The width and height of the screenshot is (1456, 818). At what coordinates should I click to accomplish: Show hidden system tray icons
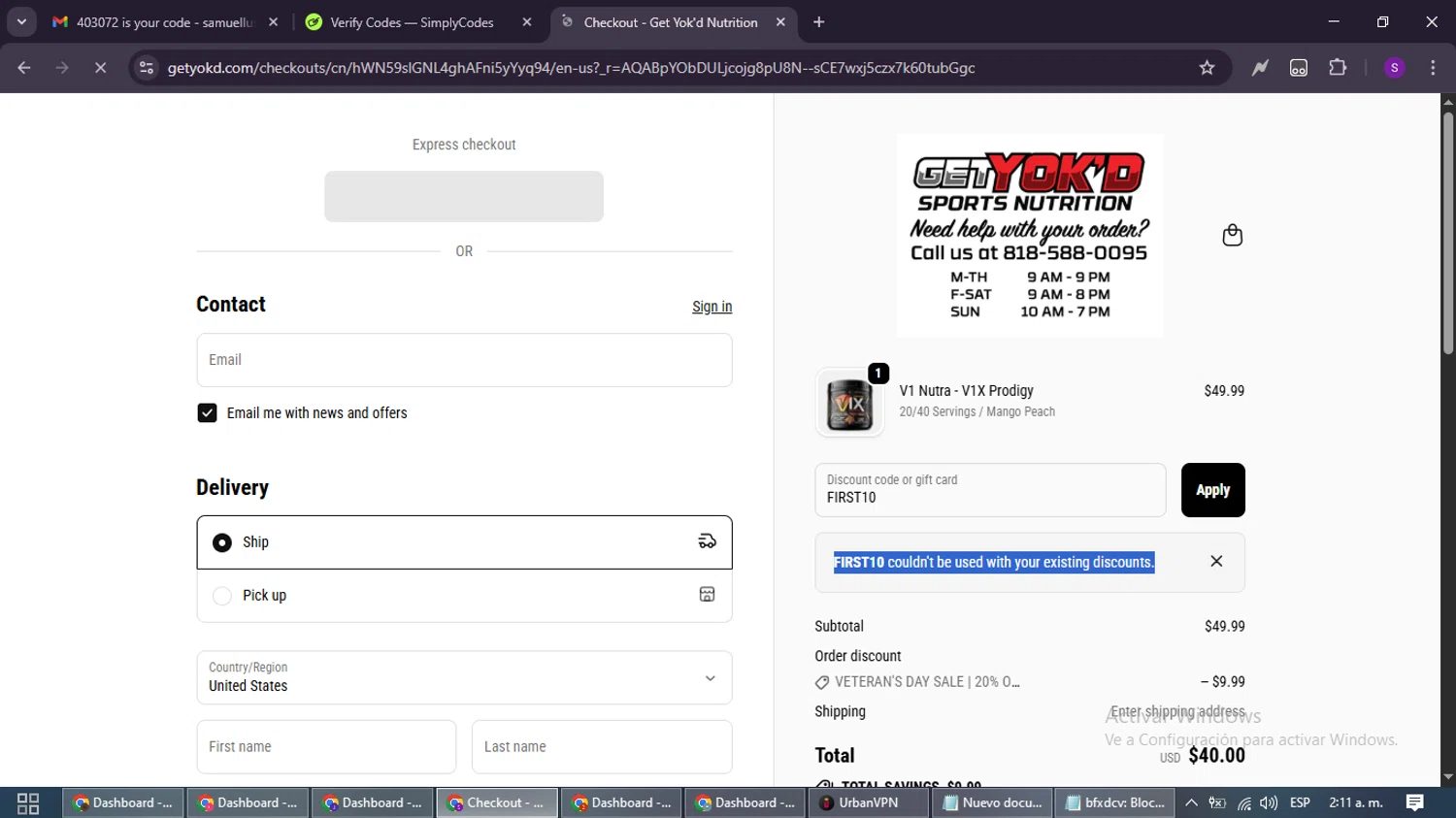[1191, 803]
